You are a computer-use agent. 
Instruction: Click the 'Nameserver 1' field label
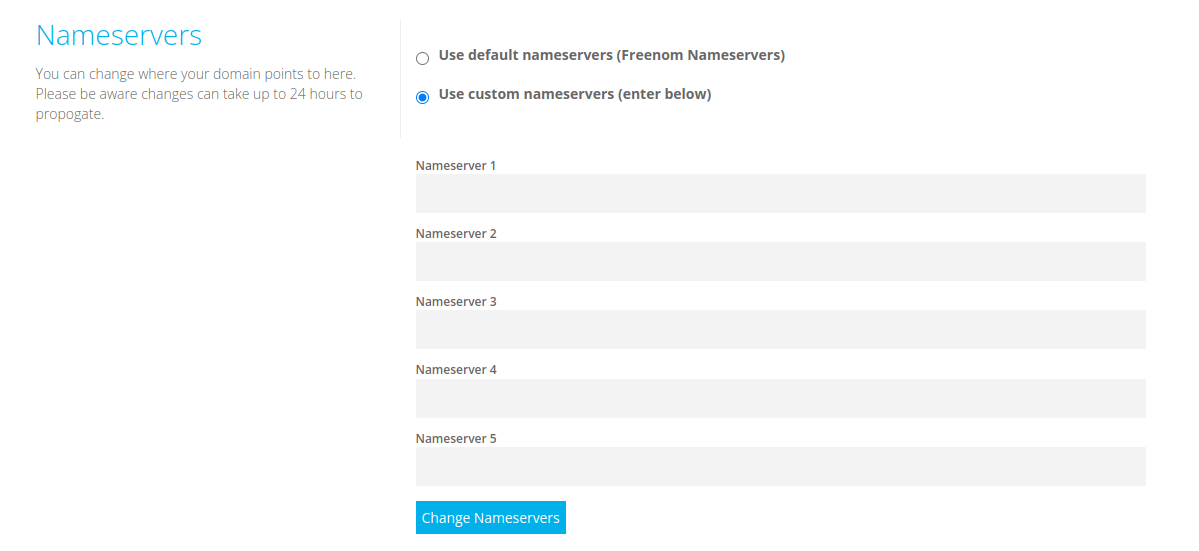point(457,165)
